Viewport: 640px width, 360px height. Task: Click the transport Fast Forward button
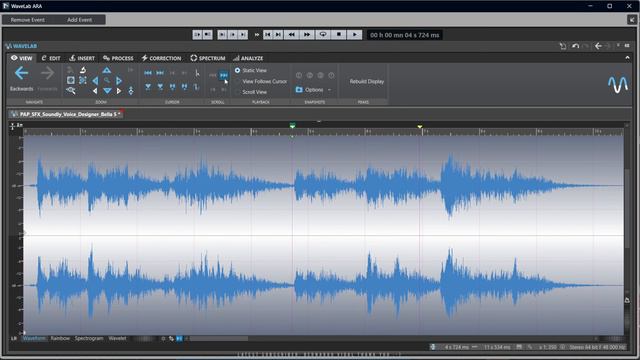pyautogui.click(x=307, y=35)
